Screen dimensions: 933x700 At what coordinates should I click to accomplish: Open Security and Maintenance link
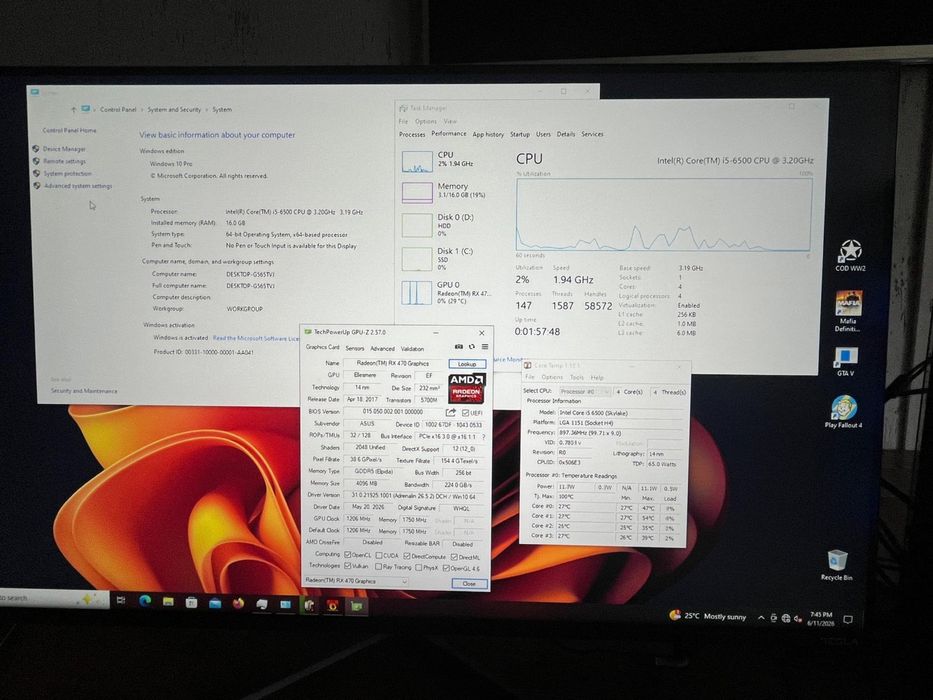pyautogui.click(x=84, y=391)
